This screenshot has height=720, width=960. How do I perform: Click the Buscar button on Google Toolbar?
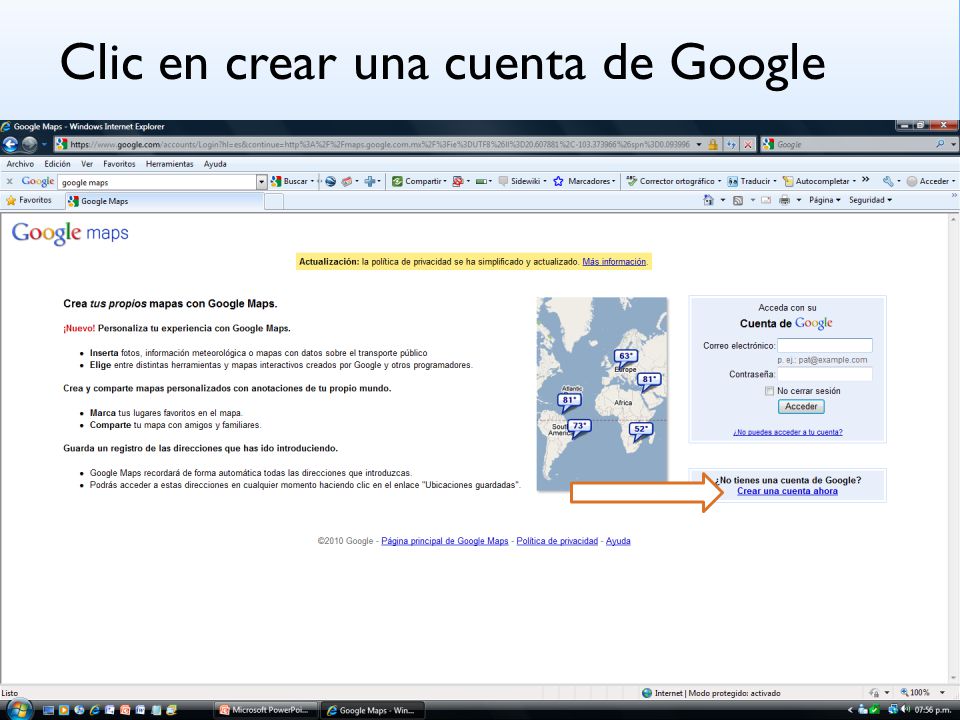pos(293,181)
